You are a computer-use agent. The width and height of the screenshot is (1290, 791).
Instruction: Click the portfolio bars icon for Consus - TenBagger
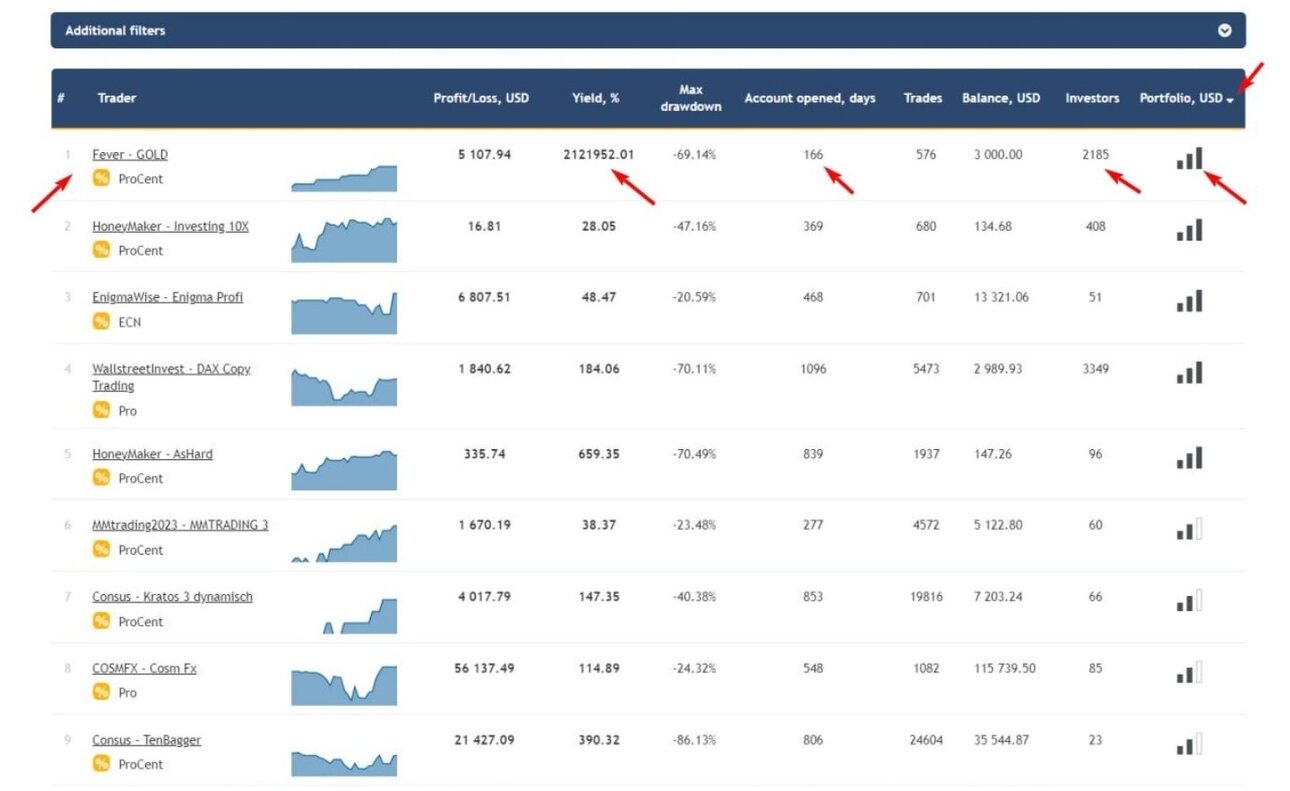click(1189, 744)
